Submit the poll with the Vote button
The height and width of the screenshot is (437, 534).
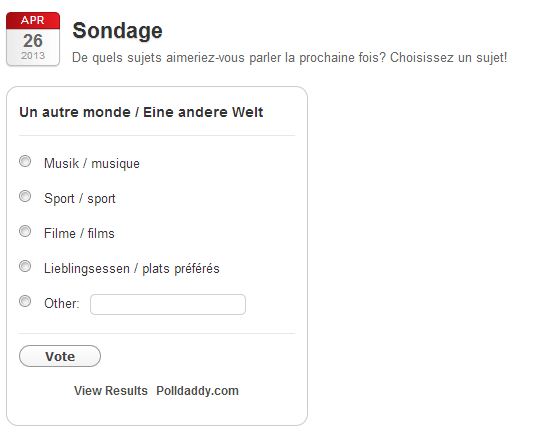(60, 356)
